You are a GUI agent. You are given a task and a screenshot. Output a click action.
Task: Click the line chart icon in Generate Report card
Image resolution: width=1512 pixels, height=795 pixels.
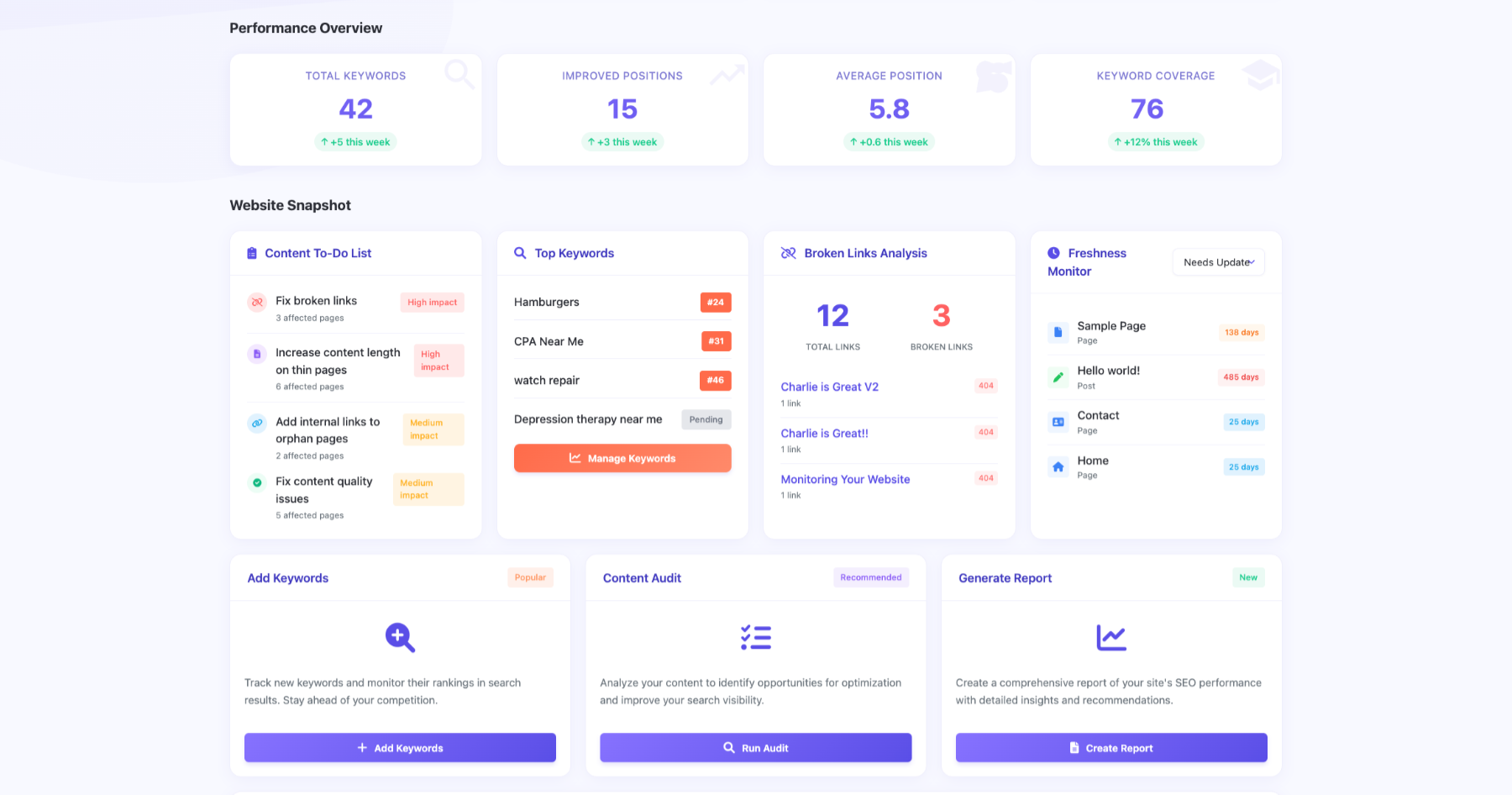1111,637
